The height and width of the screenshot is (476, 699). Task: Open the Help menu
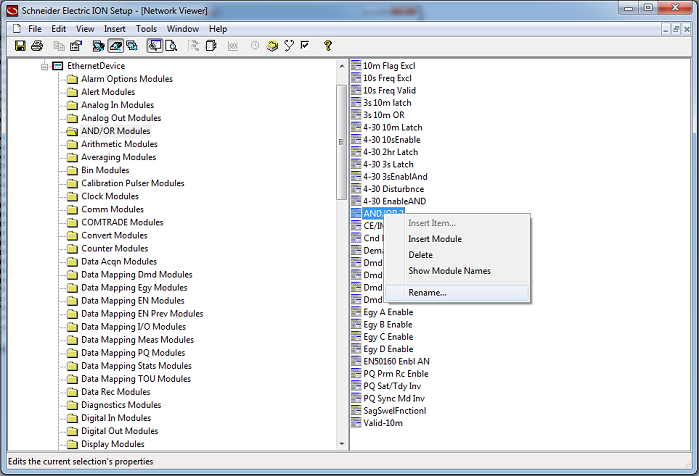click(218, 29)
